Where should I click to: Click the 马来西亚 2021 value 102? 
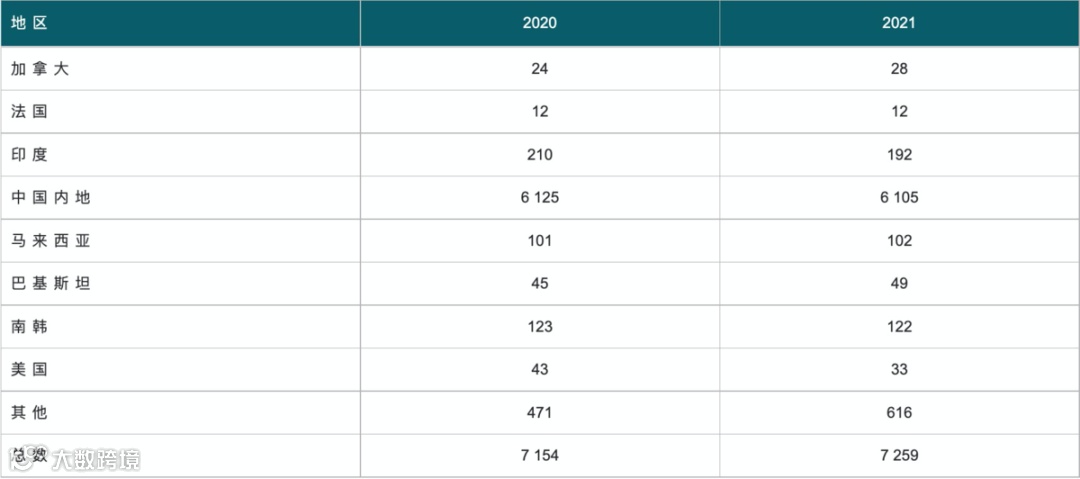pos(899,241)
